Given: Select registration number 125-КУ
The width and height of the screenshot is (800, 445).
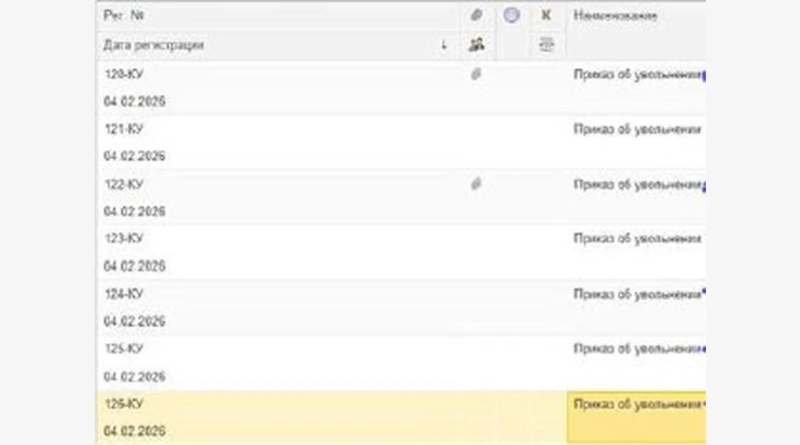Looking at the screenshot, I should (124, 349).
